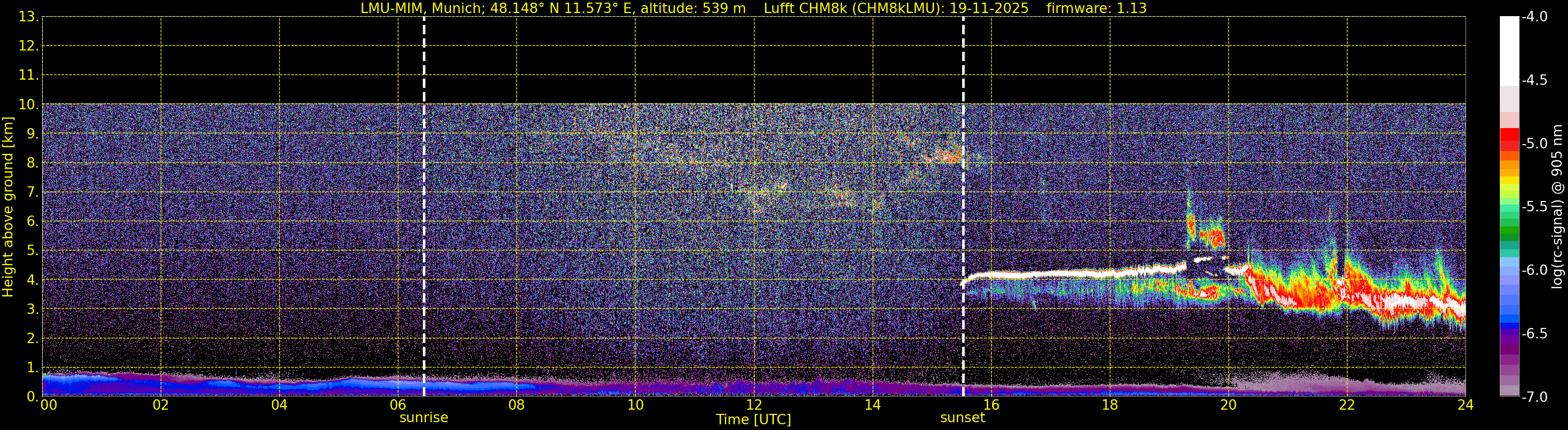Image resolution: width=1568 pixels, height=430 pixels.
Task: Click the "3." height axis tick label
Action: (32, 309)
